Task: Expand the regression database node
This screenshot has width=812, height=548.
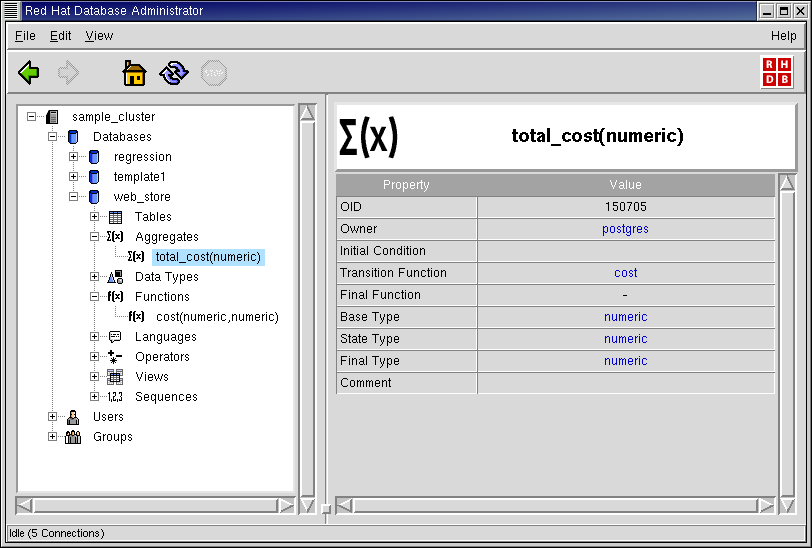Action: [x=74, y=156]
